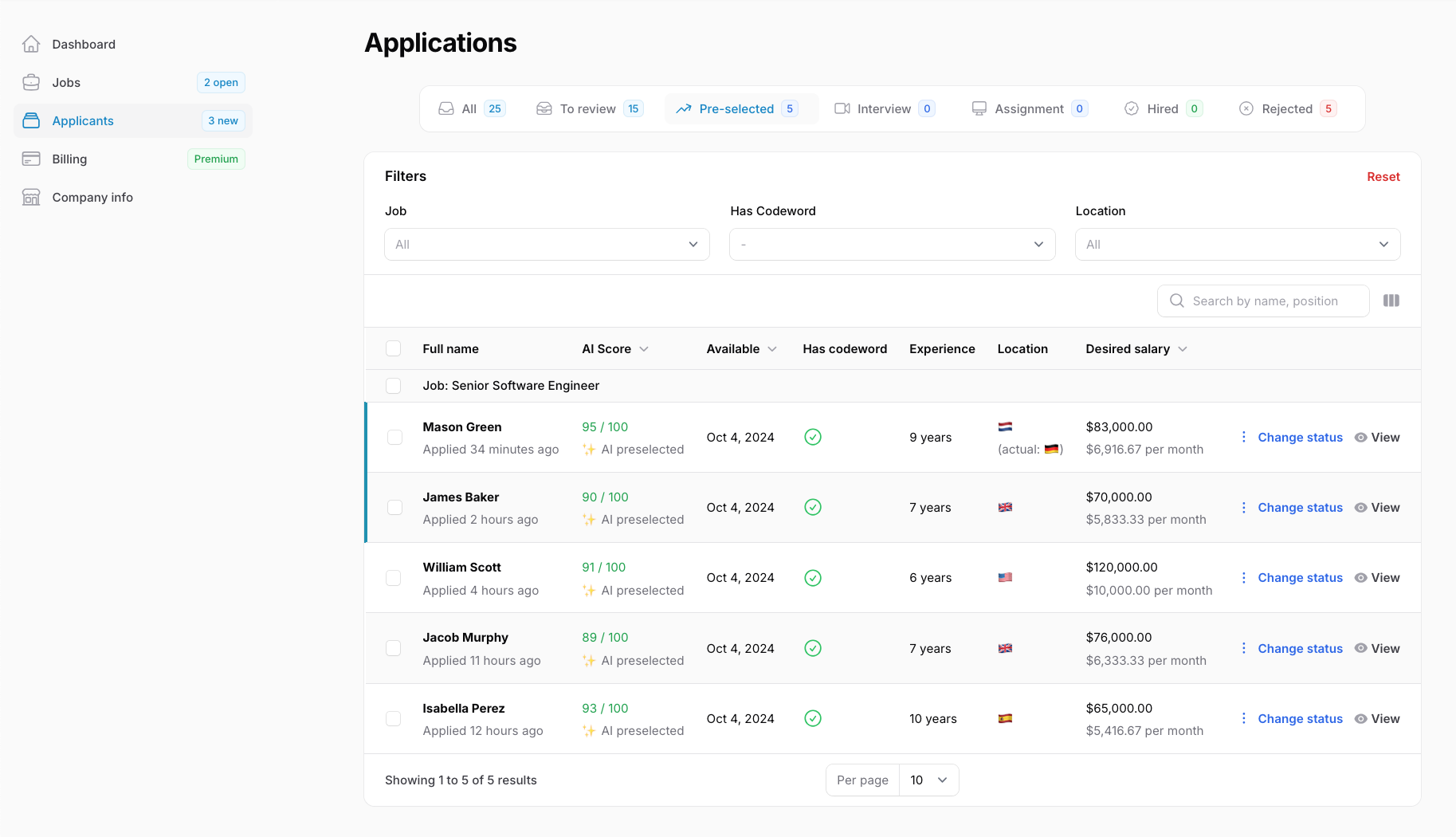Click Mason Green's name
The height and width of the screenshot is (837, 1456).
[x=462, y=426]
